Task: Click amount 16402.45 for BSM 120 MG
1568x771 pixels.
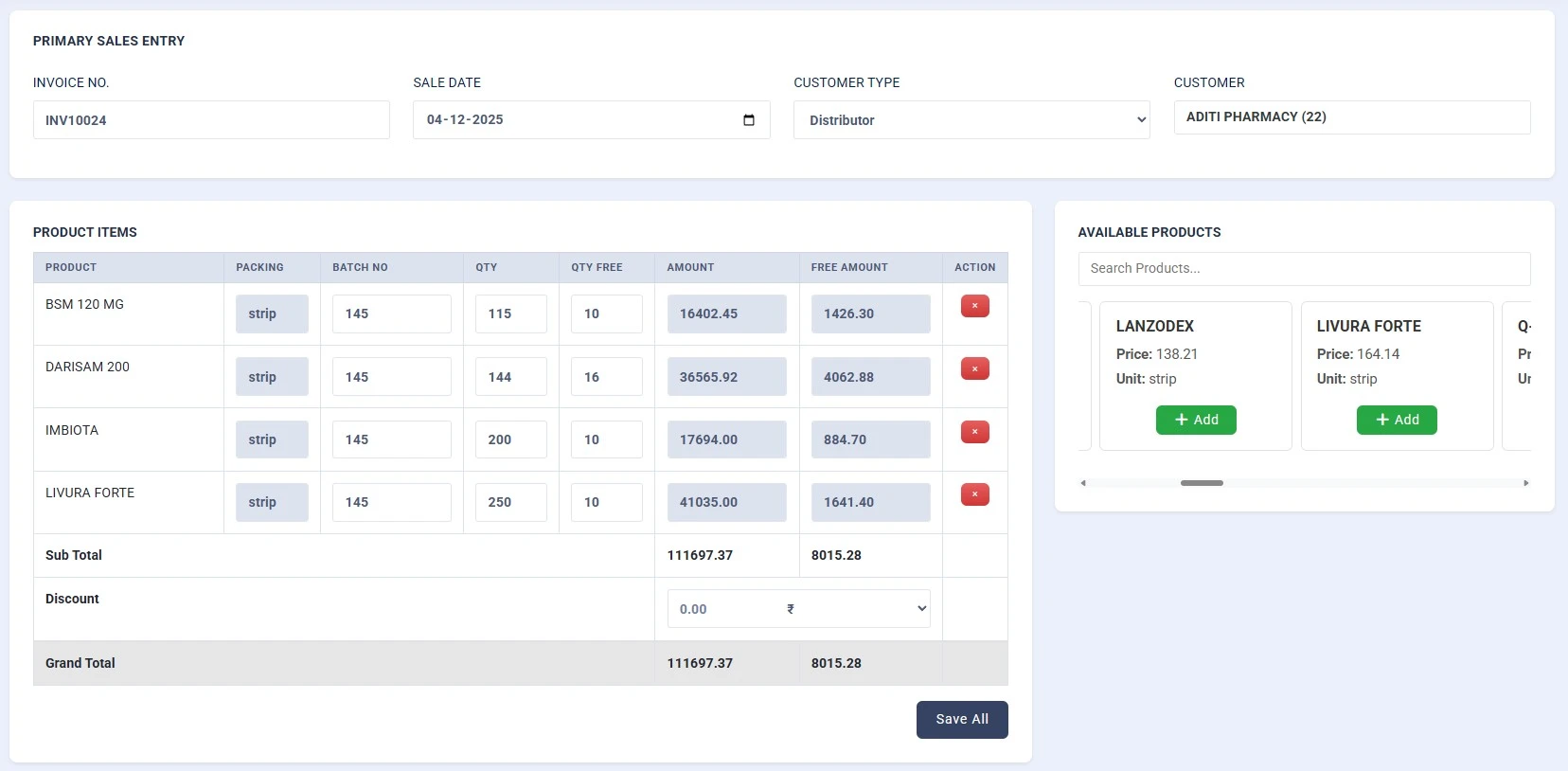Action: 726,314
